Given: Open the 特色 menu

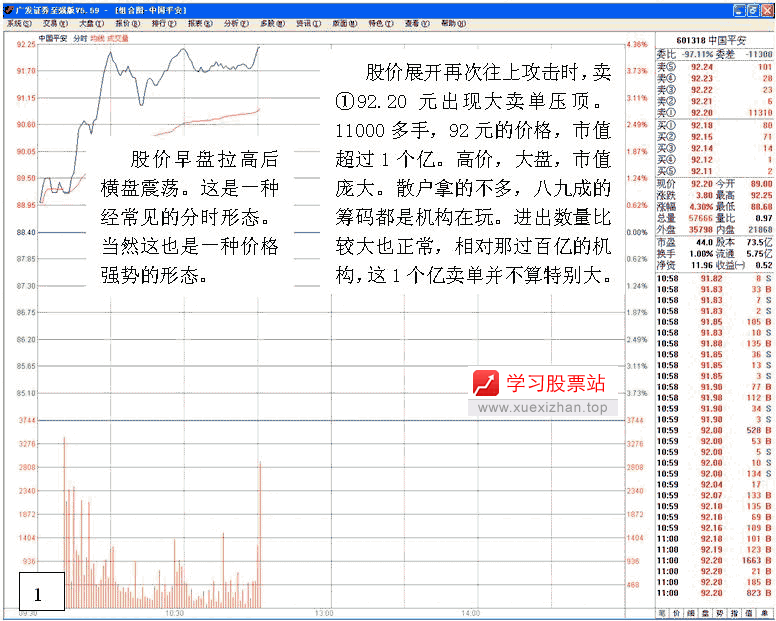Looking at the screenshot, I should pos(381,23).
